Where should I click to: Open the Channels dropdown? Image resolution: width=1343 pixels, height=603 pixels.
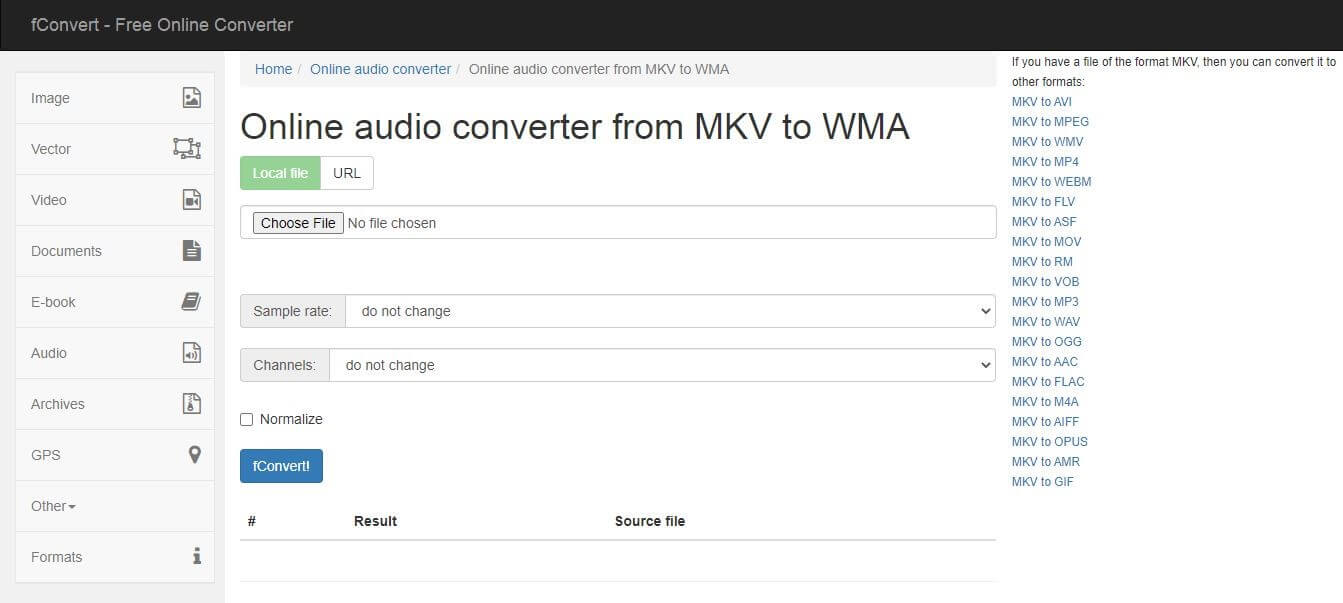[x=662, y=365]
